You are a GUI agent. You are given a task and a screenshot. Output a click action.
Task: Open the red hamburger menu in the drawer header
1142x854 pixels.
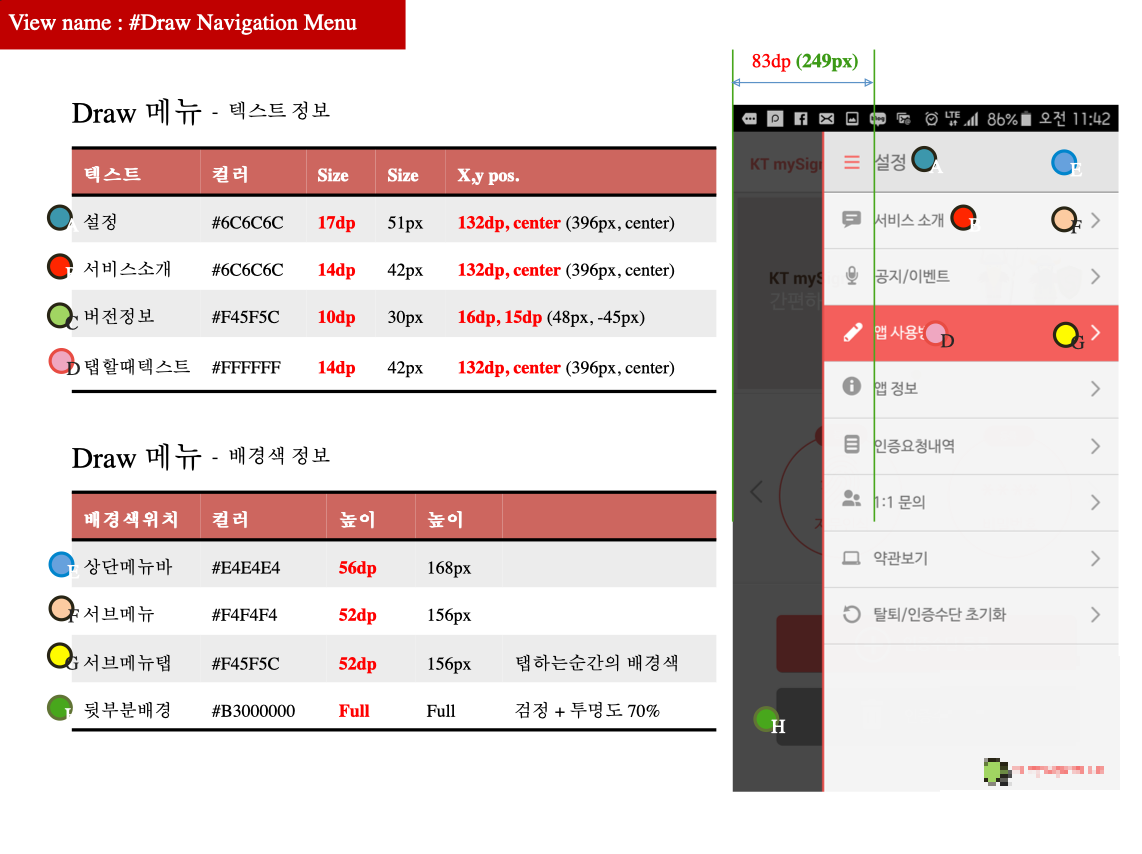tap(851, 160)
